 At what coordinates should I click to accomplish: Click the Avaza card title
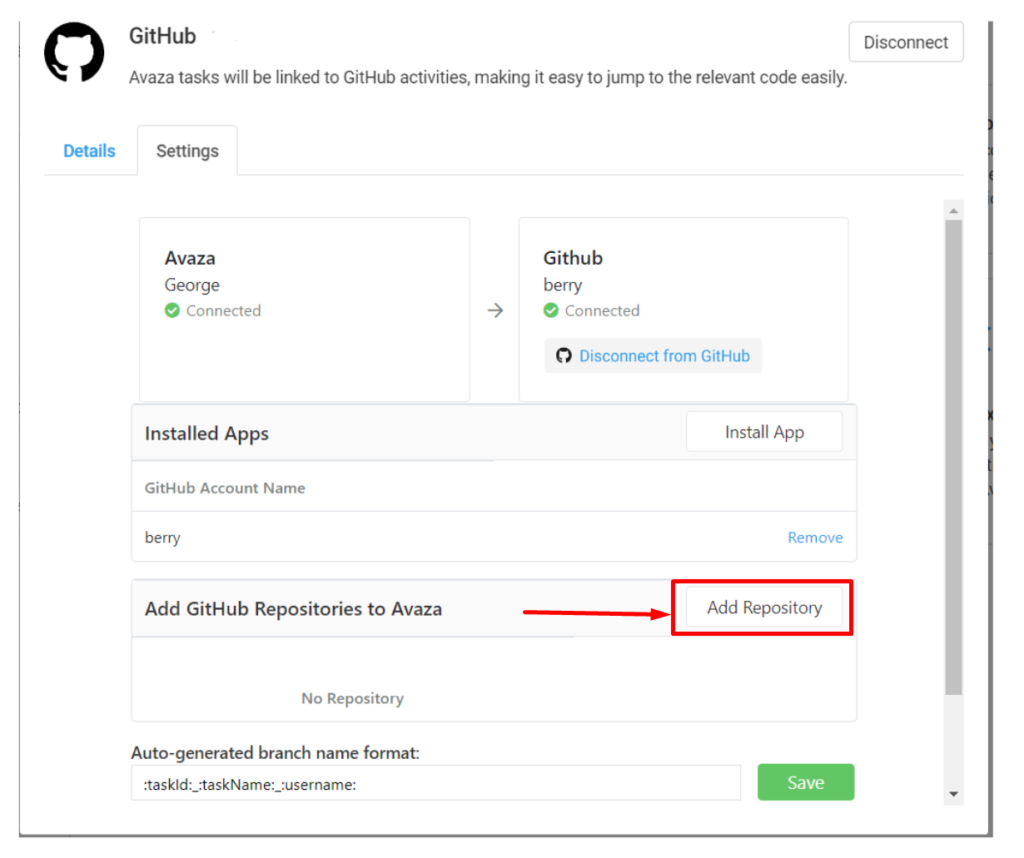[x=190, y=258]
